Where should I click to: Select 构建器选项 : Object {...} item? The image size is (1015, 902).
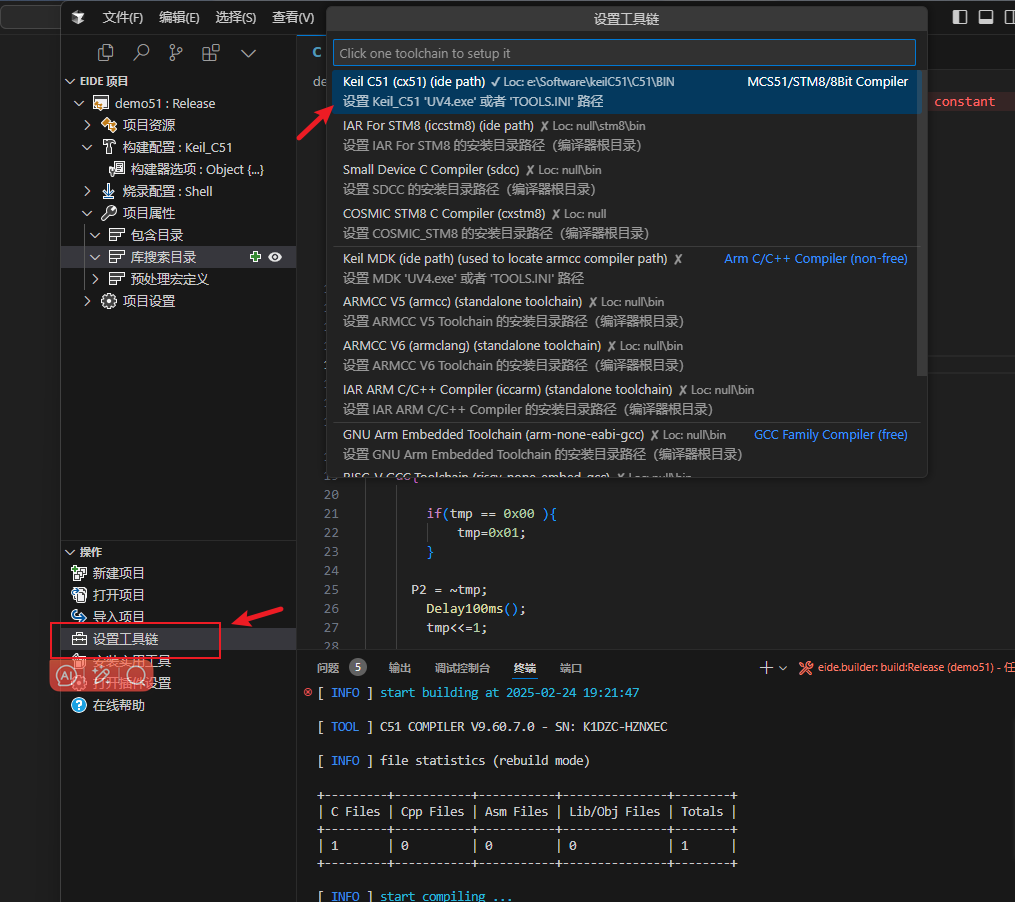click(x=197, y=170)
